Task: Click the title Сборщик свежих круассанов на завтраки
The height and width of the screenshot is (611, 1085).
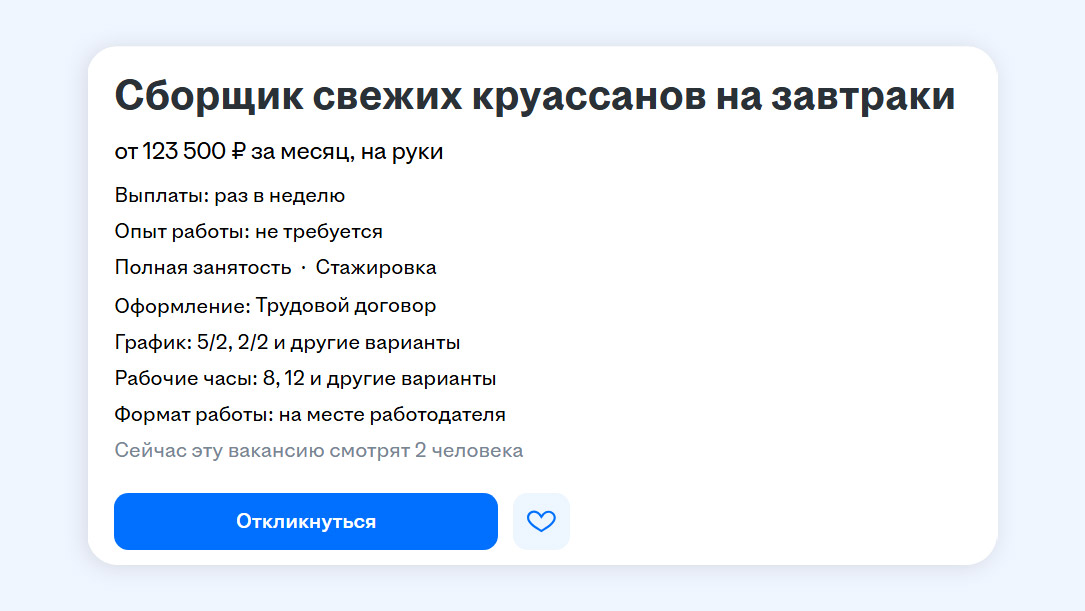Action: pyautogui.click(x=535, y=96)
